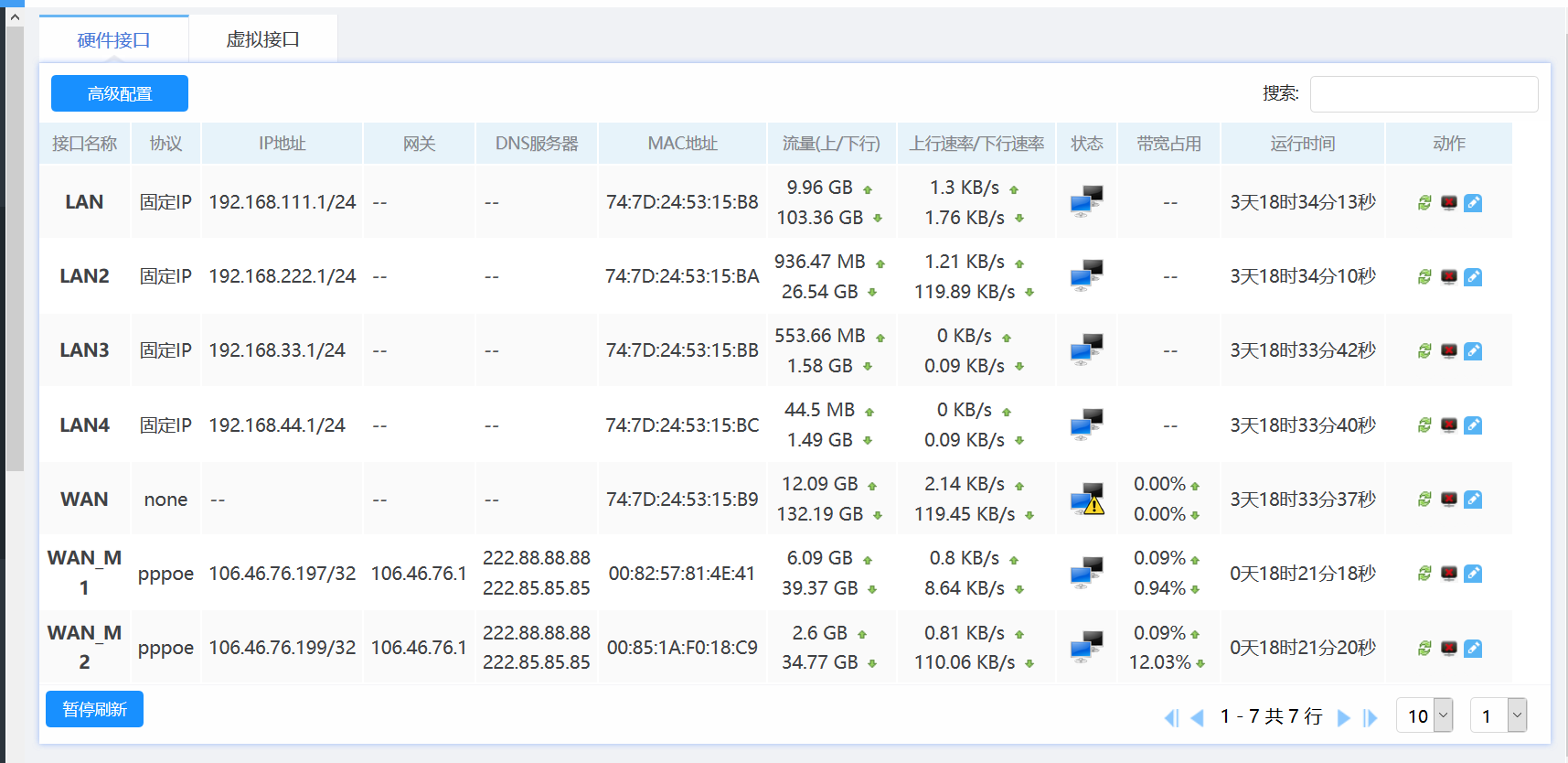
Task: Refresh the LAN4 interface via green icon
Action: pos(1424,425)
